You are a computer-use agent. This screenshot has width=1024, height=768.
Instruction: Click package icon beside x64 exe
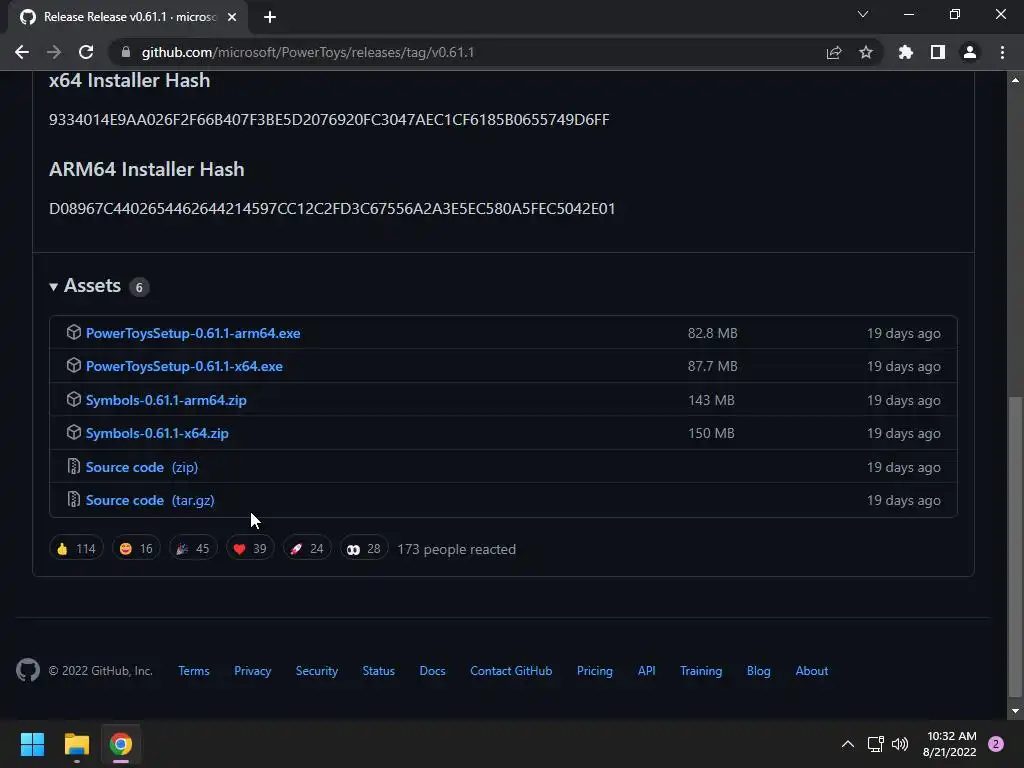click(x=74, y=366)
